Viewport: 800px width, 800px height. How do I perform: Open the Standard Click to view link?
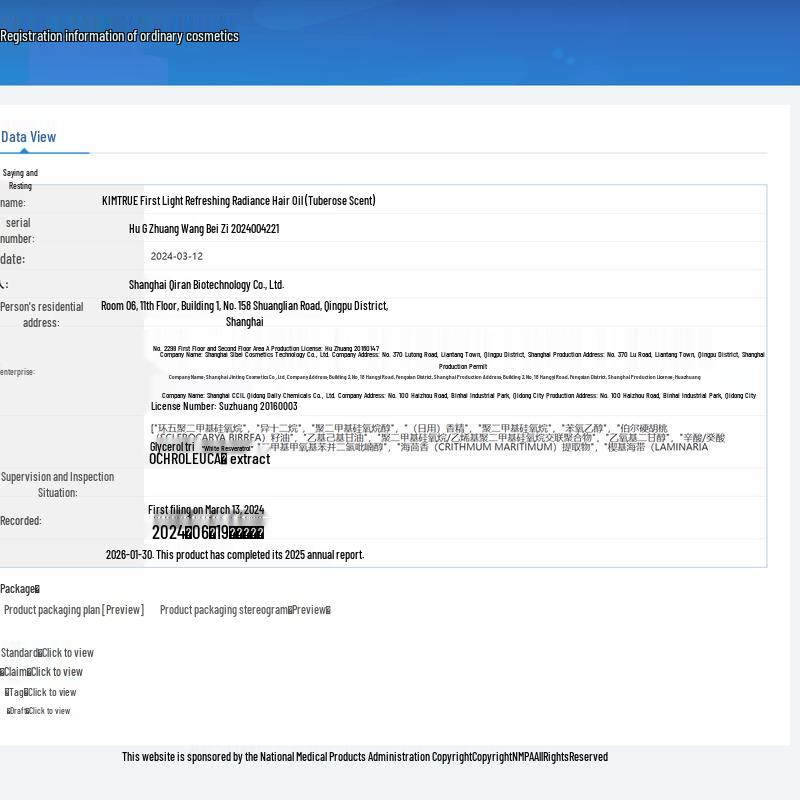pos(47,653)
